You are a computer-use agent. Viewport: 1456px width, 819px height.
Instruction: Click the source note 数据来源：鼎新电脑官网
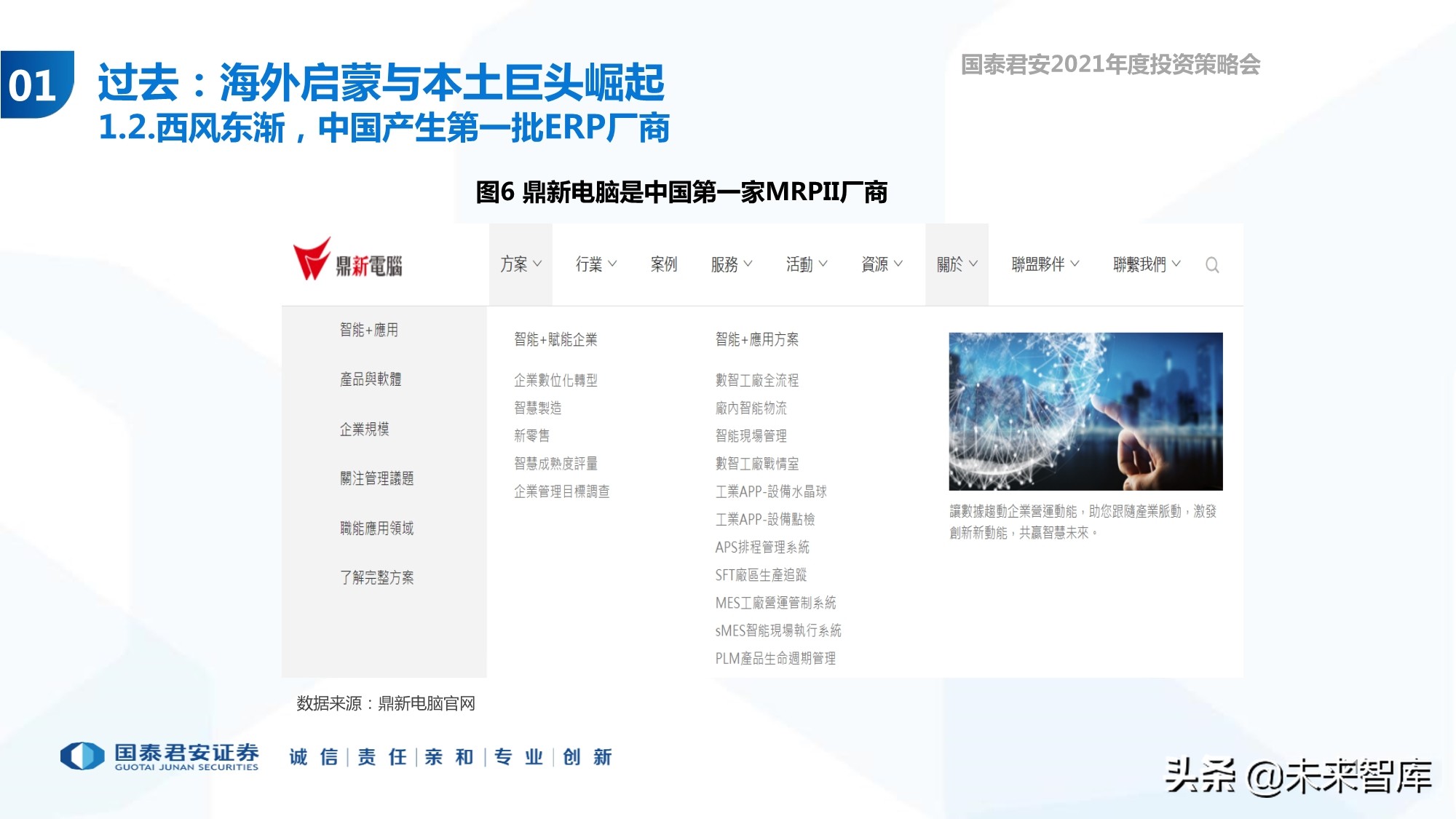[x=386, y=703]
